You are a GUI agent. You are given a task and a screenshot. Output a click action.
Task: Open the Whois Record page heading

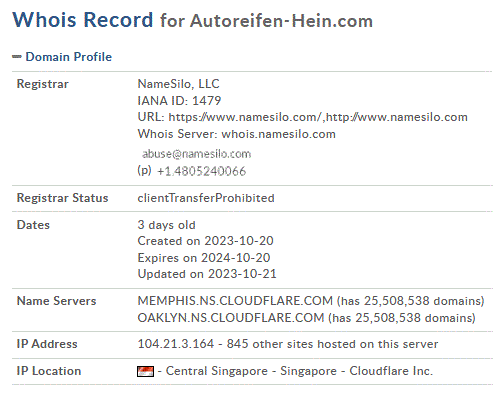click(83, 20)
